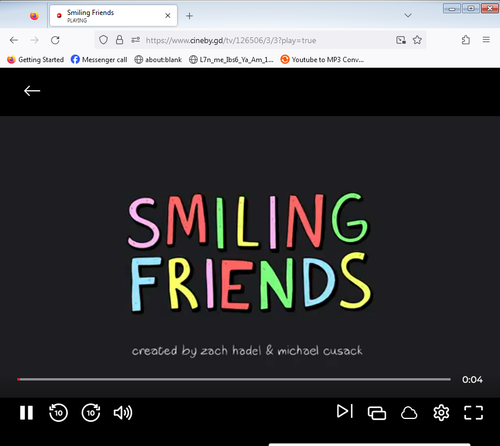Open a new tab

tap(189, 16)
